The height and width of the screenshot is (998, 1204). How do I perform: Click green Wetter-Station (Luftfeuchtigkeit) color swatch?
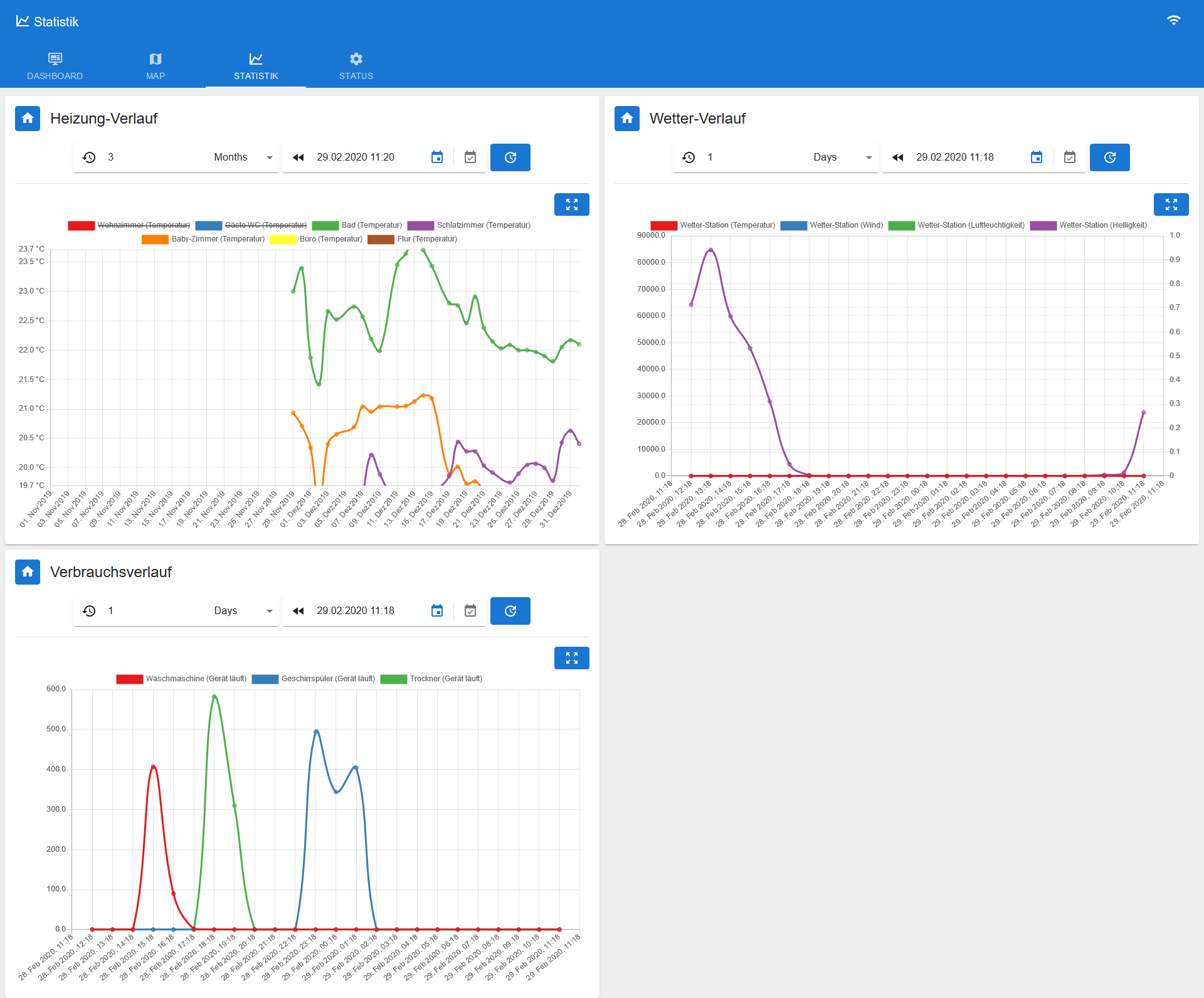[901, 226]
